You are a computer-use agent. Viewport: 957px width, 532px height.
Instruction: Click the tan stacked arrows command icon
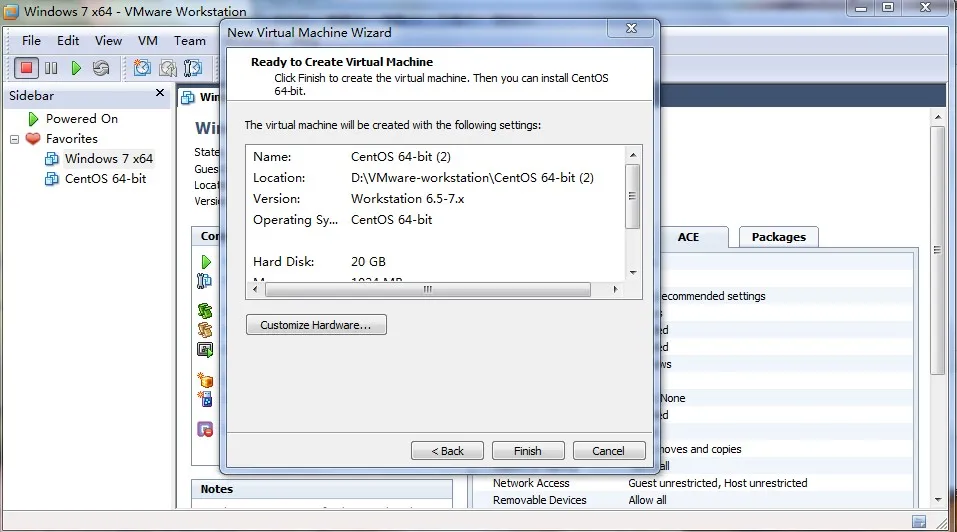205,330
